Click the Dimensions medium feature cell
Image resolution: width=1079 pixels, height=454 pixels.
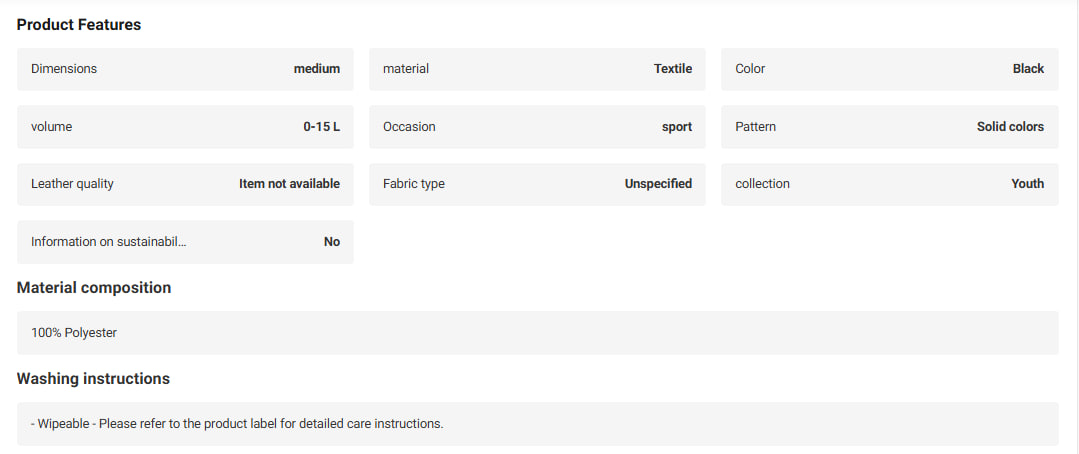coord(185,69)
